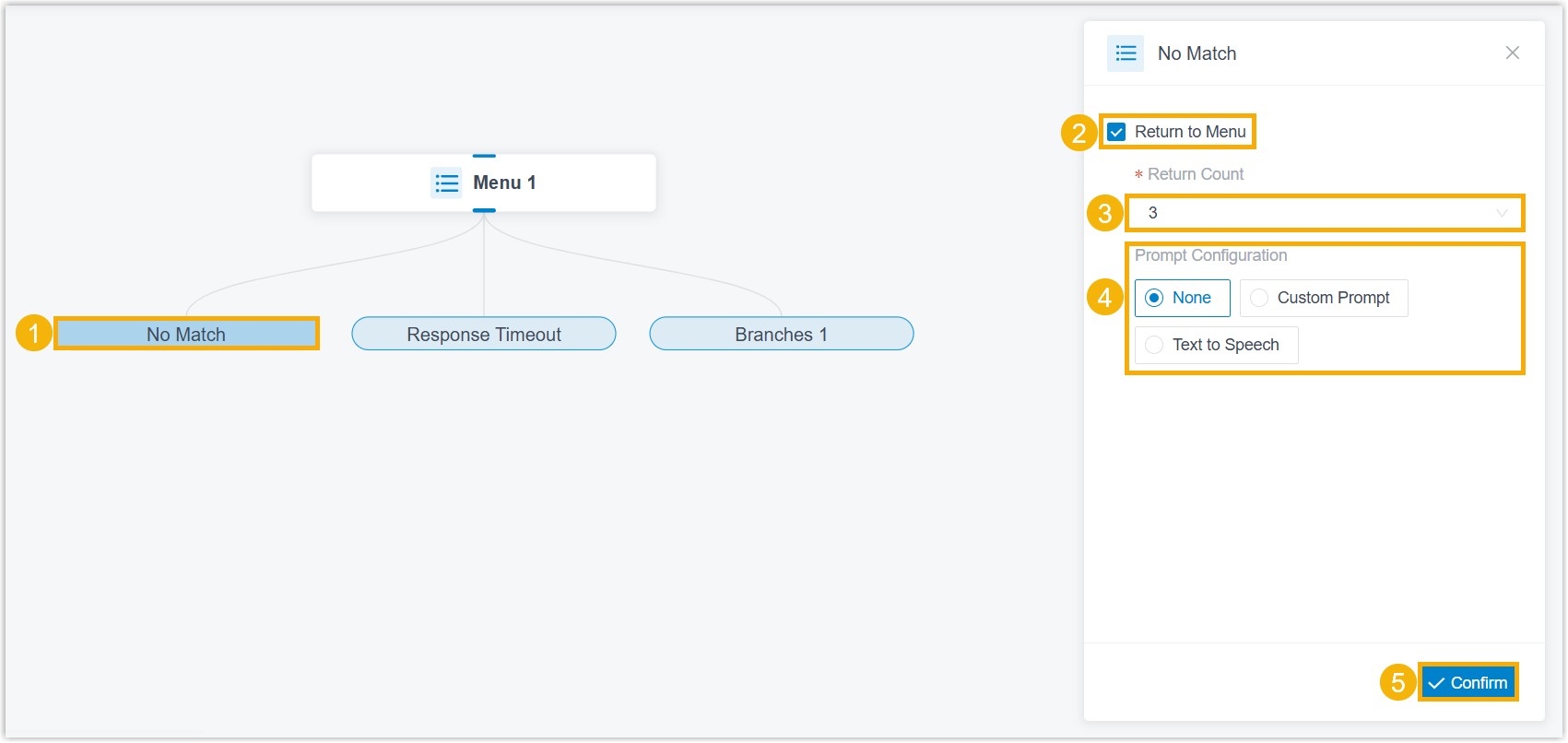
Task: Click the list icon in No Match panel header
Action: 1126,53
